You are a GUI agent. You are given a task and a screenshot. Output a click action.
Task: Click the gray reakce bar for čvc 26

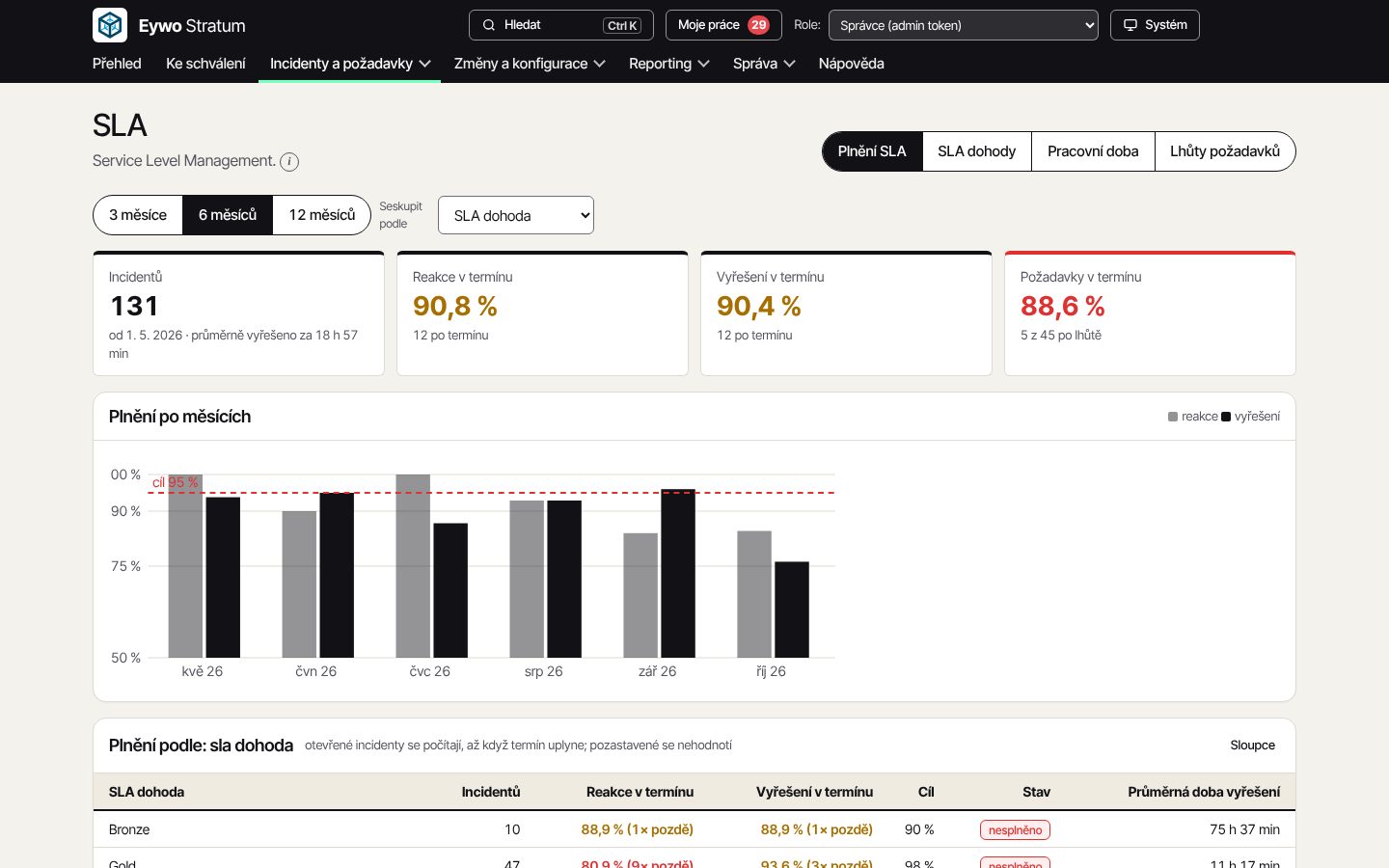[x=413, y=566]
